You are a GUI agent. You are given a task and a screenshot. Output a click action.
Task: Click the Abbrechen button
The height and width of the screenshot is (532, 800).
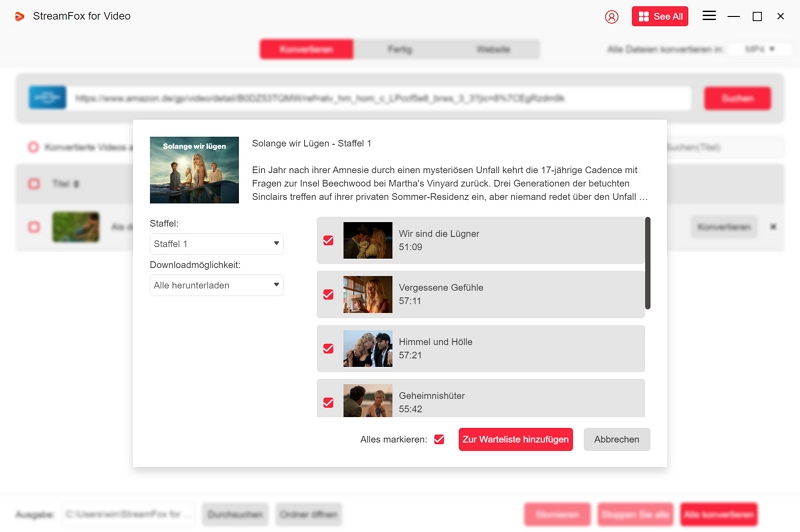pos(617,439)
